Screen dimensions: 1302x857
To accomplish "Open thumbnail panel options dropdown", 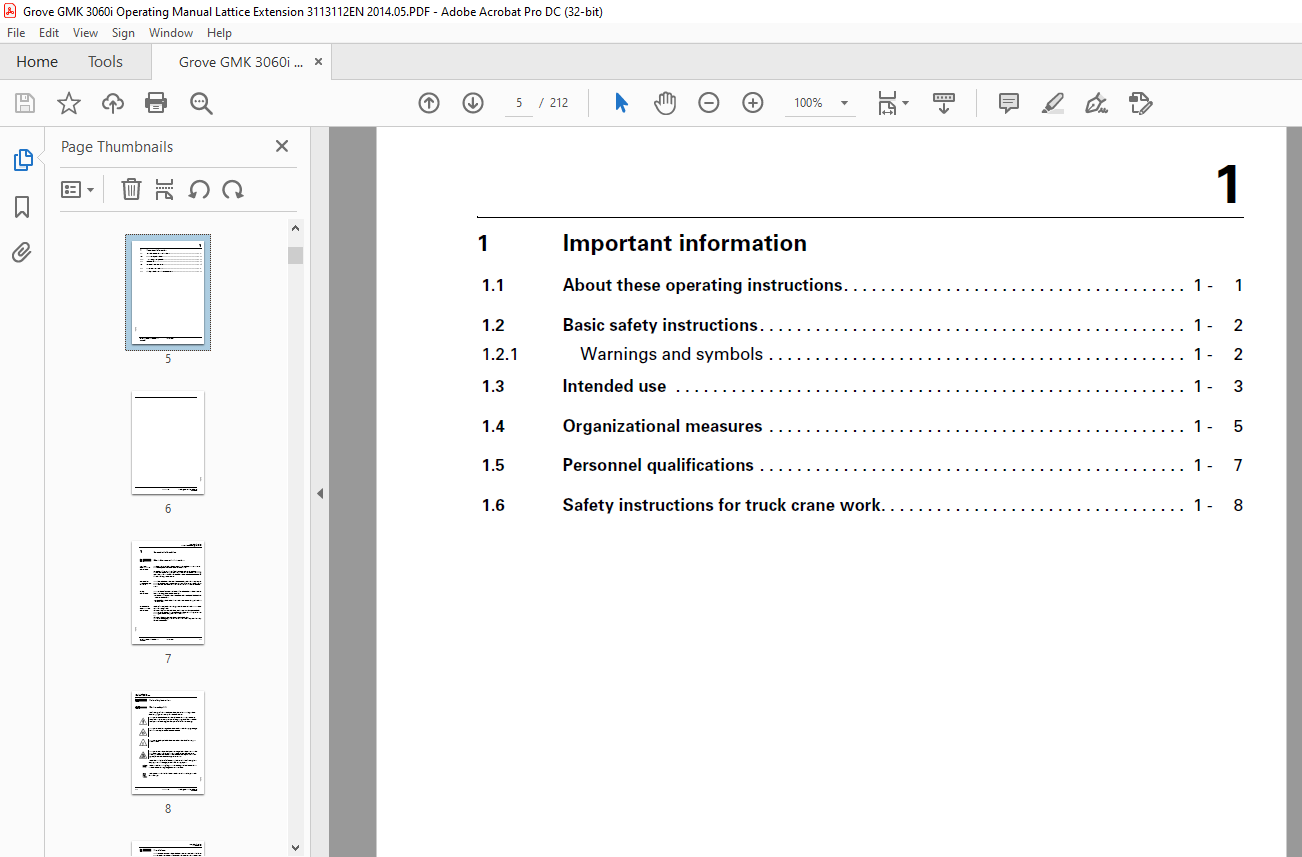I will coord(77,189).
